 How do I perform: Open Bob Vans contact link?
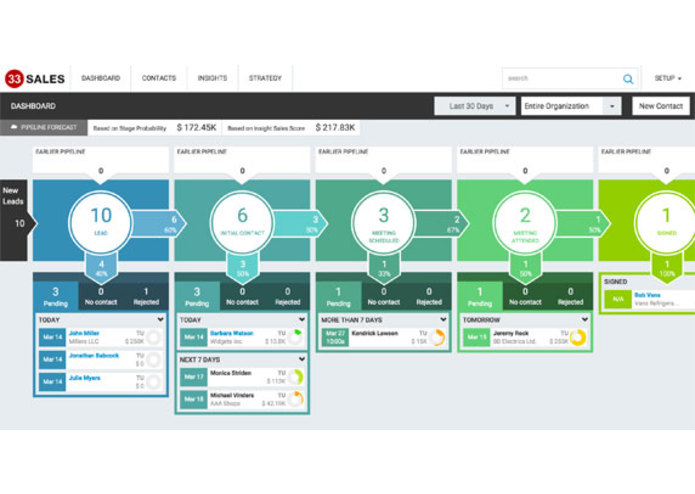pyautogui.click(x=648, y=295)
